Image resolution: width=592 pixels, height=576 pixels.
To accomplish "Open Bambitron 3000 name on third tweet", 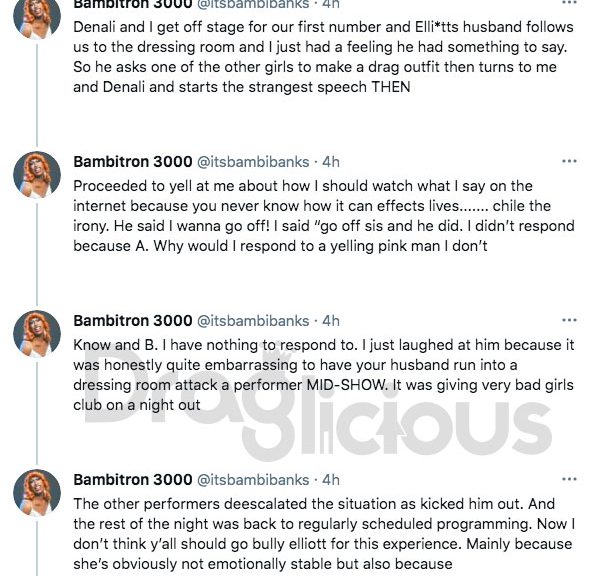I will point(133,320).
